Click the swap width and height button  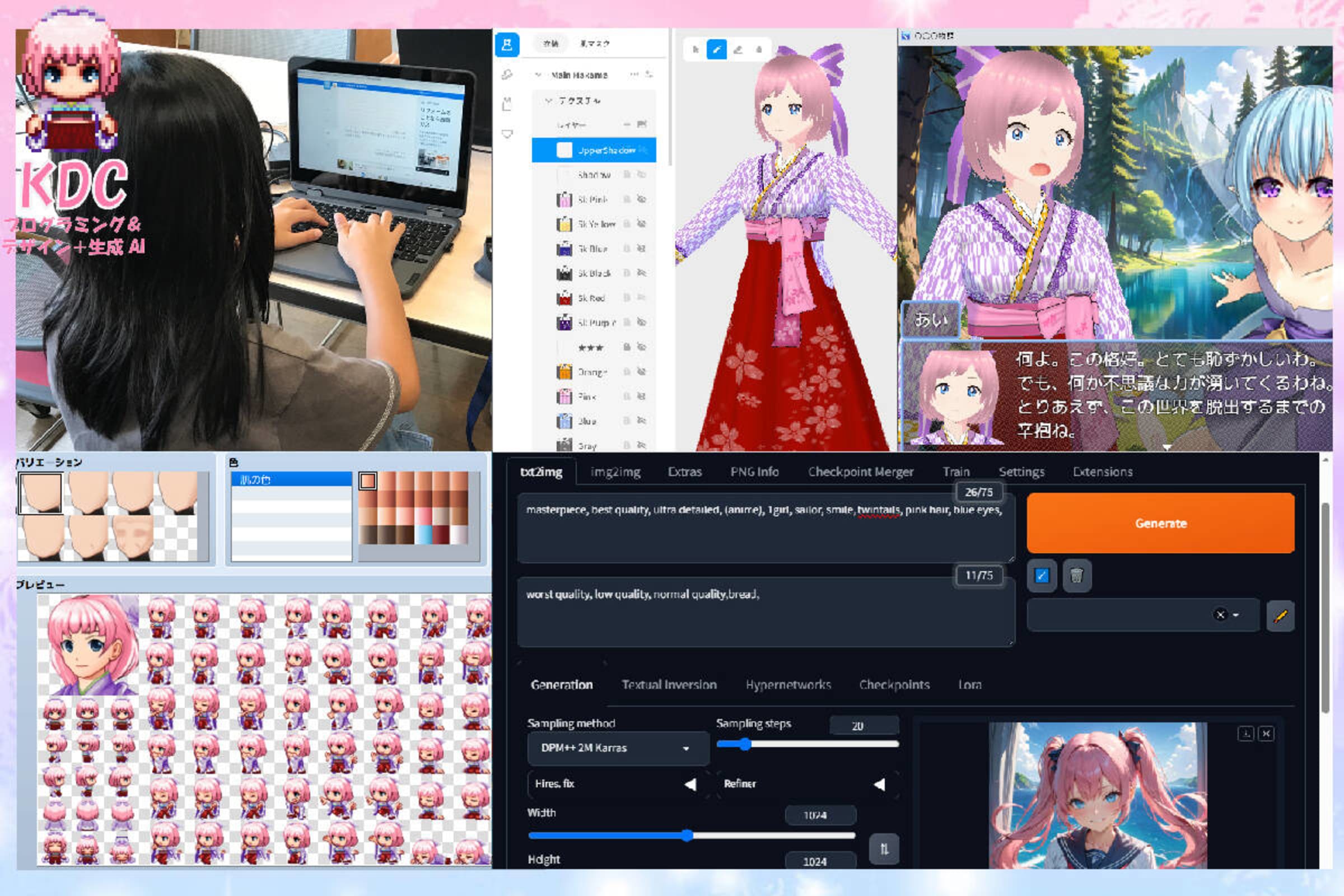click(884, 848)
